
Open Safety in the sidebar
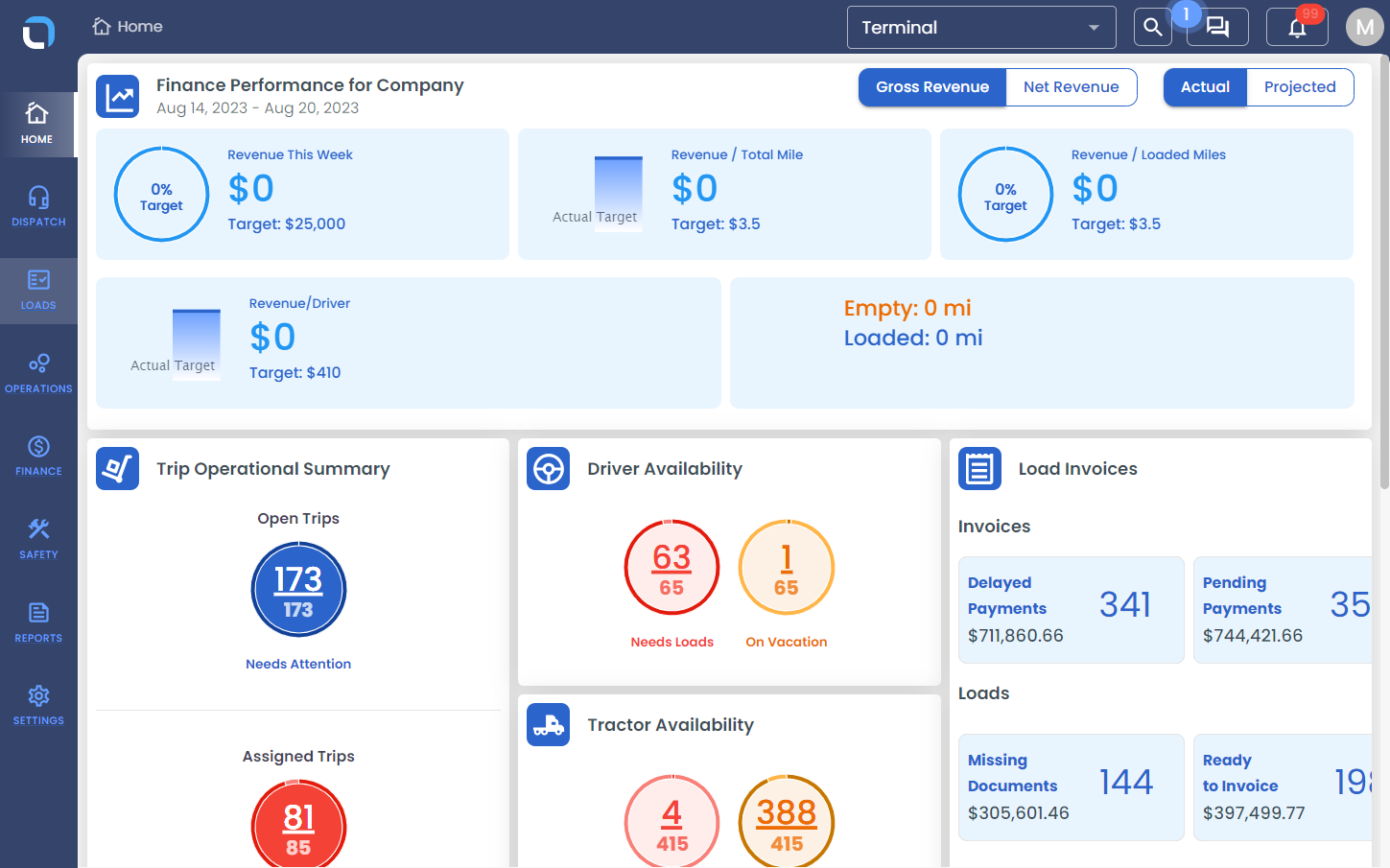(x=38, y=539)
